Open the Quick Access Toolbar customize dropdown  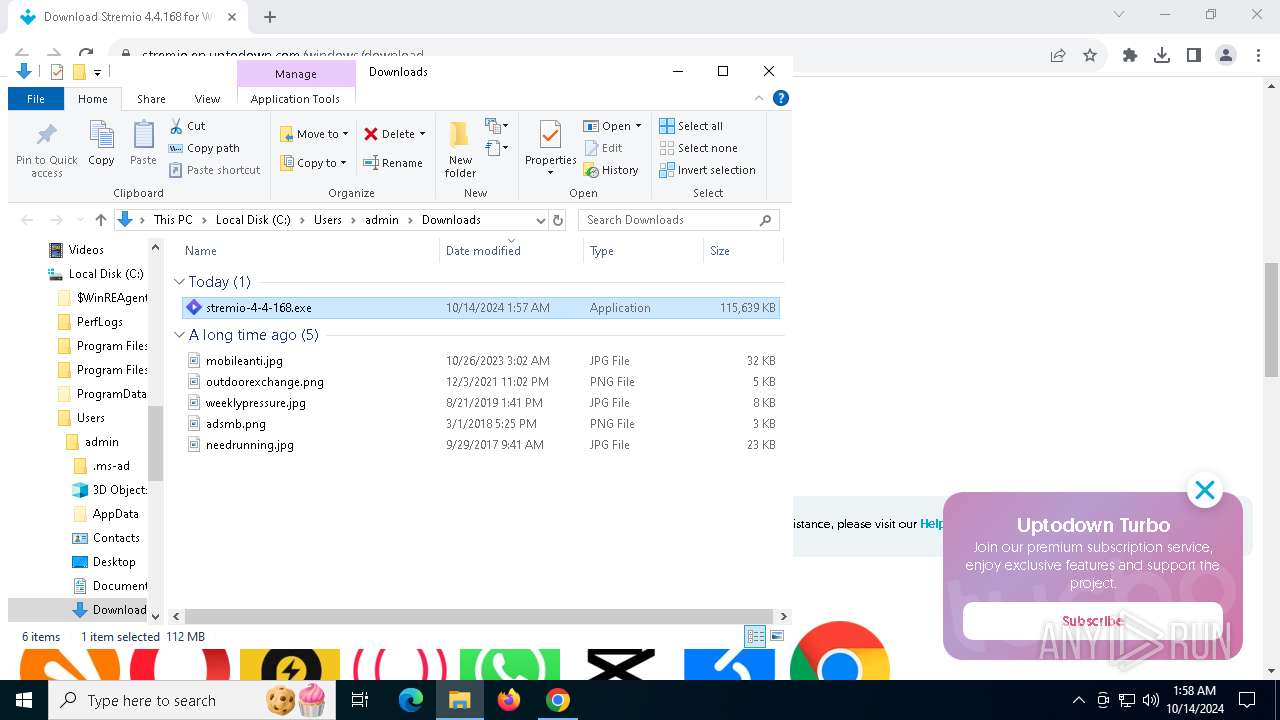click(97, 72)
